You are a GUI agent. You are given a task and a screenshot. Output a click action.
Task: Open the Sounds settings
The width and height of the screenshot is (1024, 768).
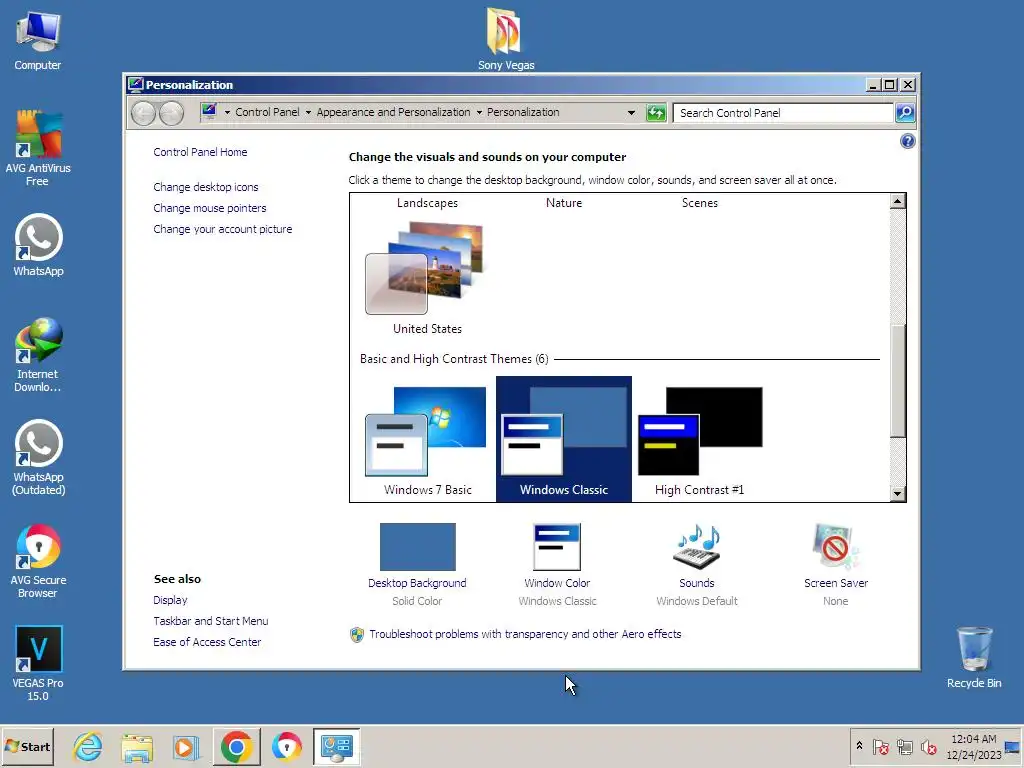(x=696, y=564)
